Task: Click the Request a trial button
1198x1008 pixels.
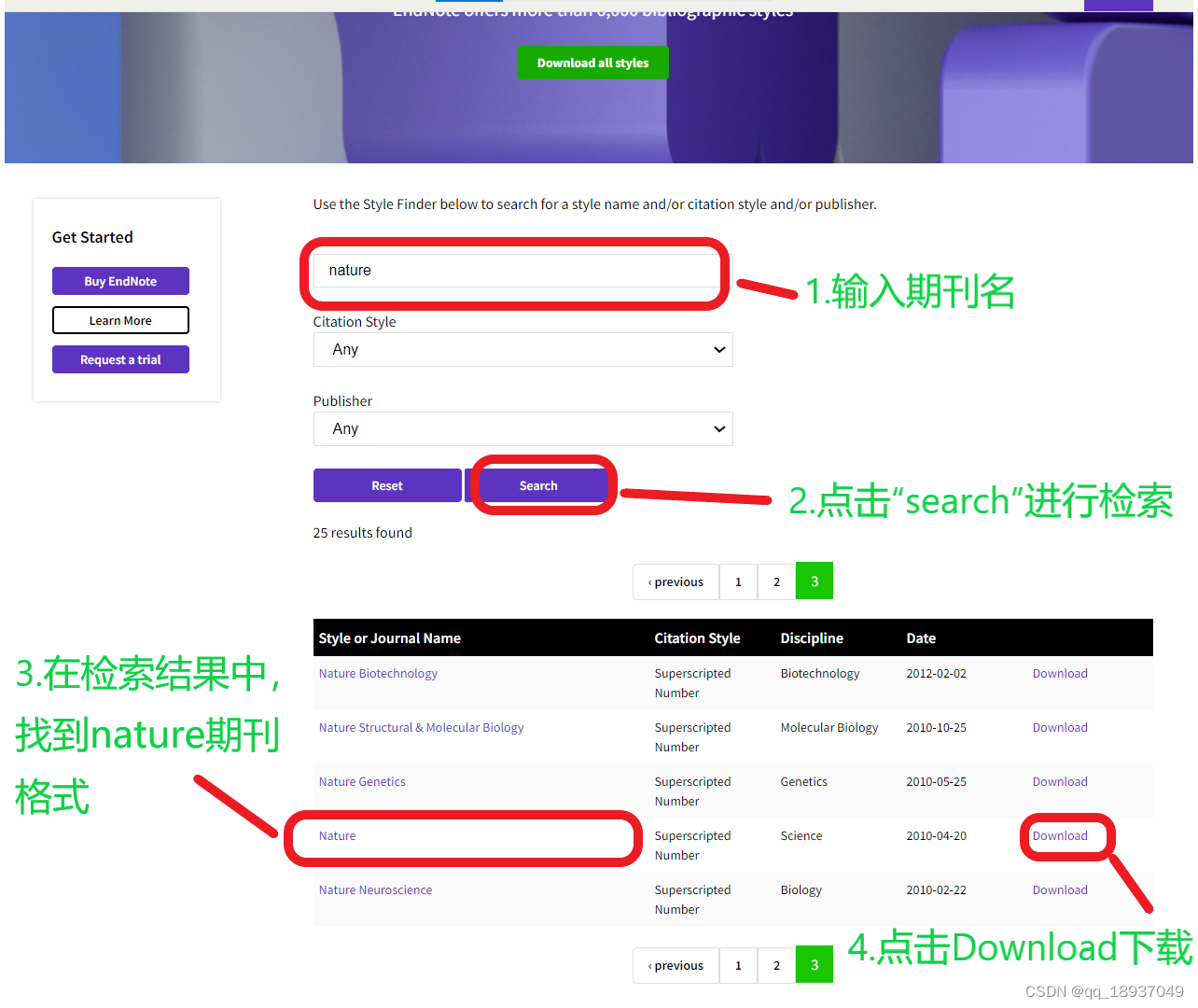Action: point(120,359)
